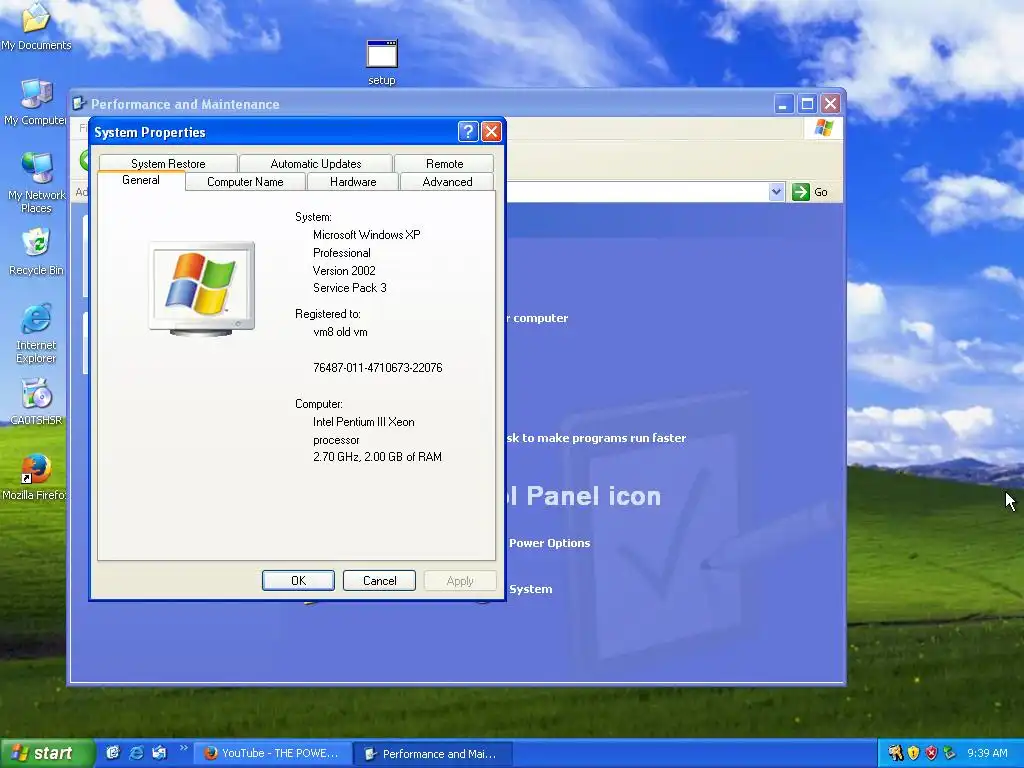
Task: Open My Documents desktop icon
Action: pos(36,25)
